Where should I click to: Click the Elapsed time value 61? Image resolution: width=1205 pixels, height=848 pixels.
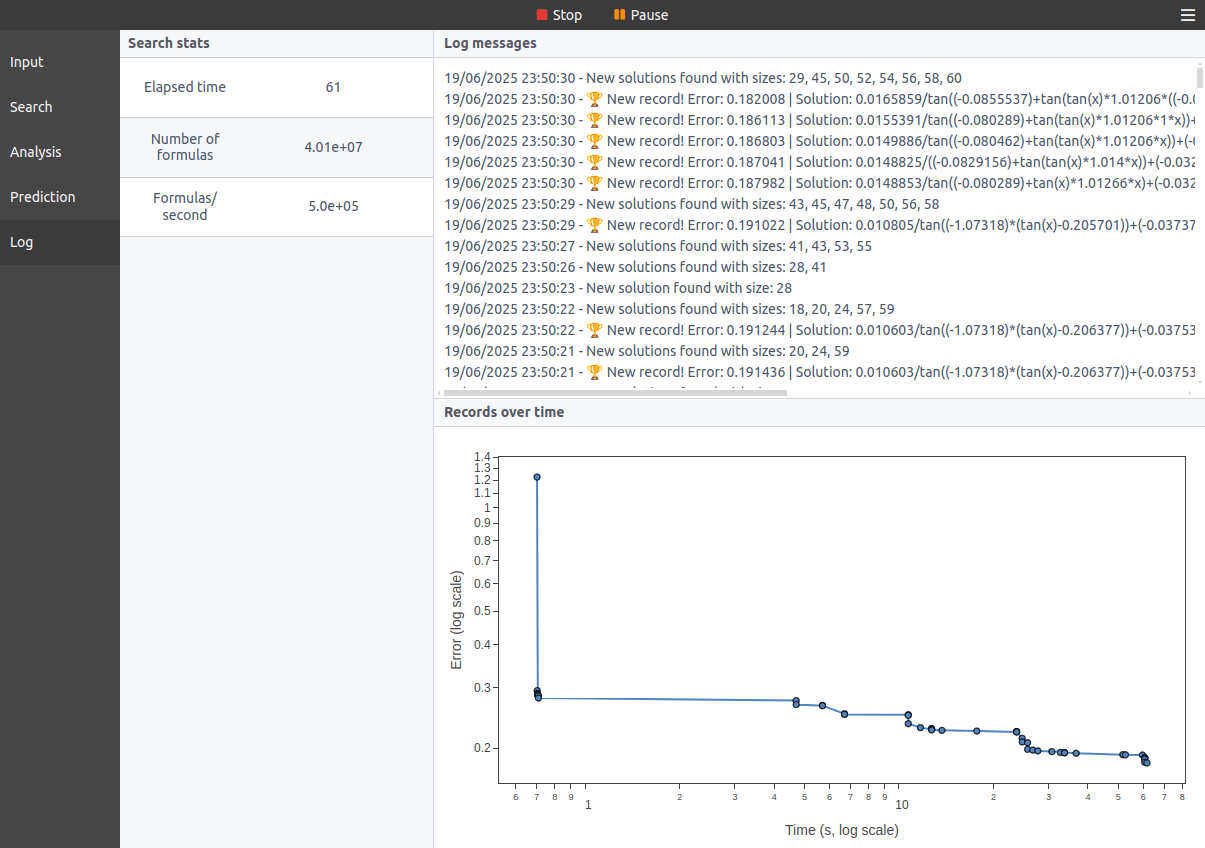pos(333,87)
